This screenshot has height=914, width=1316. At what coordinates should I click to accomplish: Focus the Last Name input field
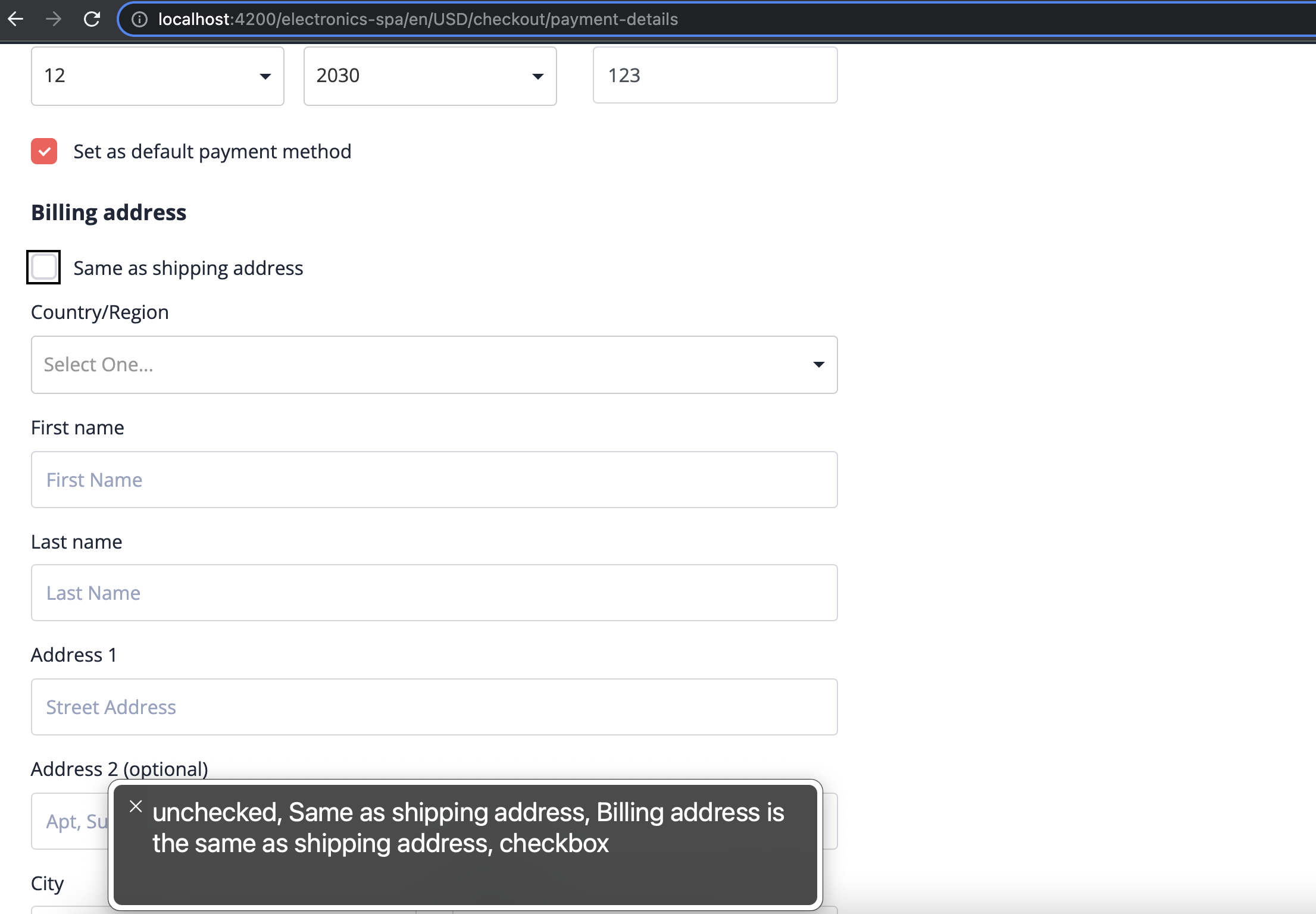click(x=434, y=593)
